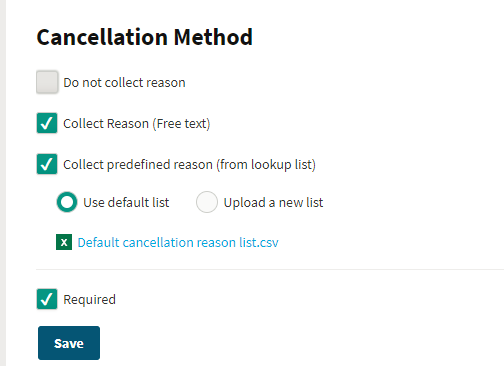504x366 pixels.
Task: Click the 'Do not collect reason' label text
Action: 124,83
